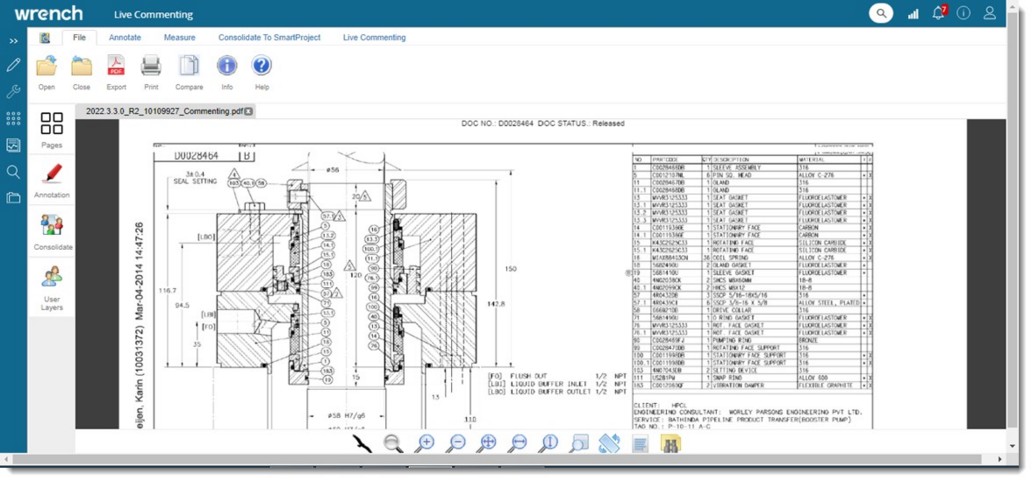Screen dimensions: 1032x481
Task: Open the notifications bell
Action: 938,13
